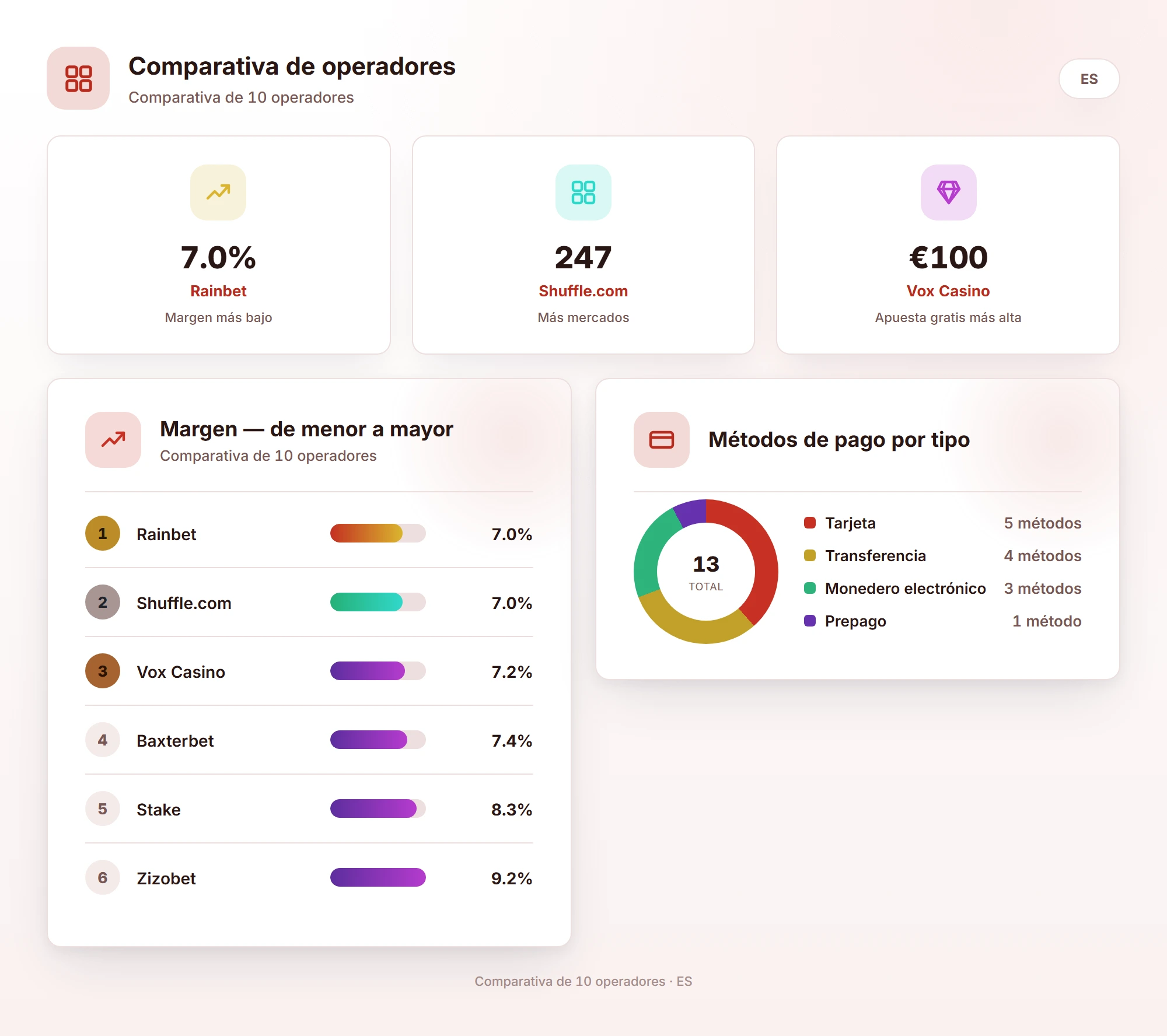Image resolution: width=1167 pixels, height=1036 pixels.
Task: Click the Stake purple margin bar
Action: [373, 808]
